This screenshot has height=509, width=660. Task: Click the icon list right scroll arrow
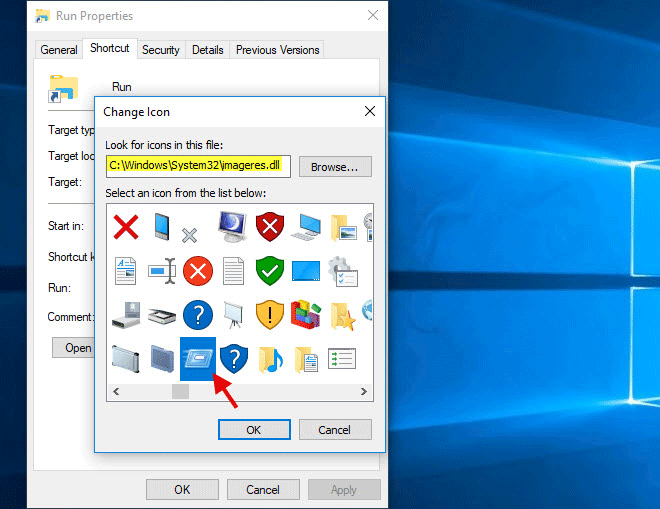pyautogui.click(x=364, y=392)
